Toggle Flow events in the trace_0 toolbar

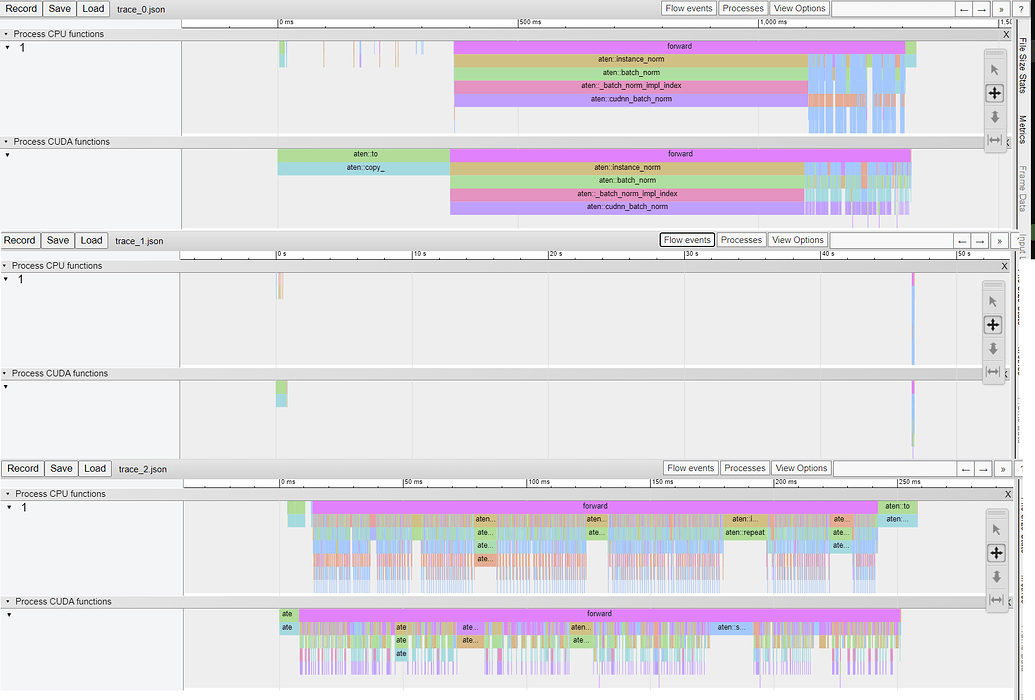coord(689,8)
